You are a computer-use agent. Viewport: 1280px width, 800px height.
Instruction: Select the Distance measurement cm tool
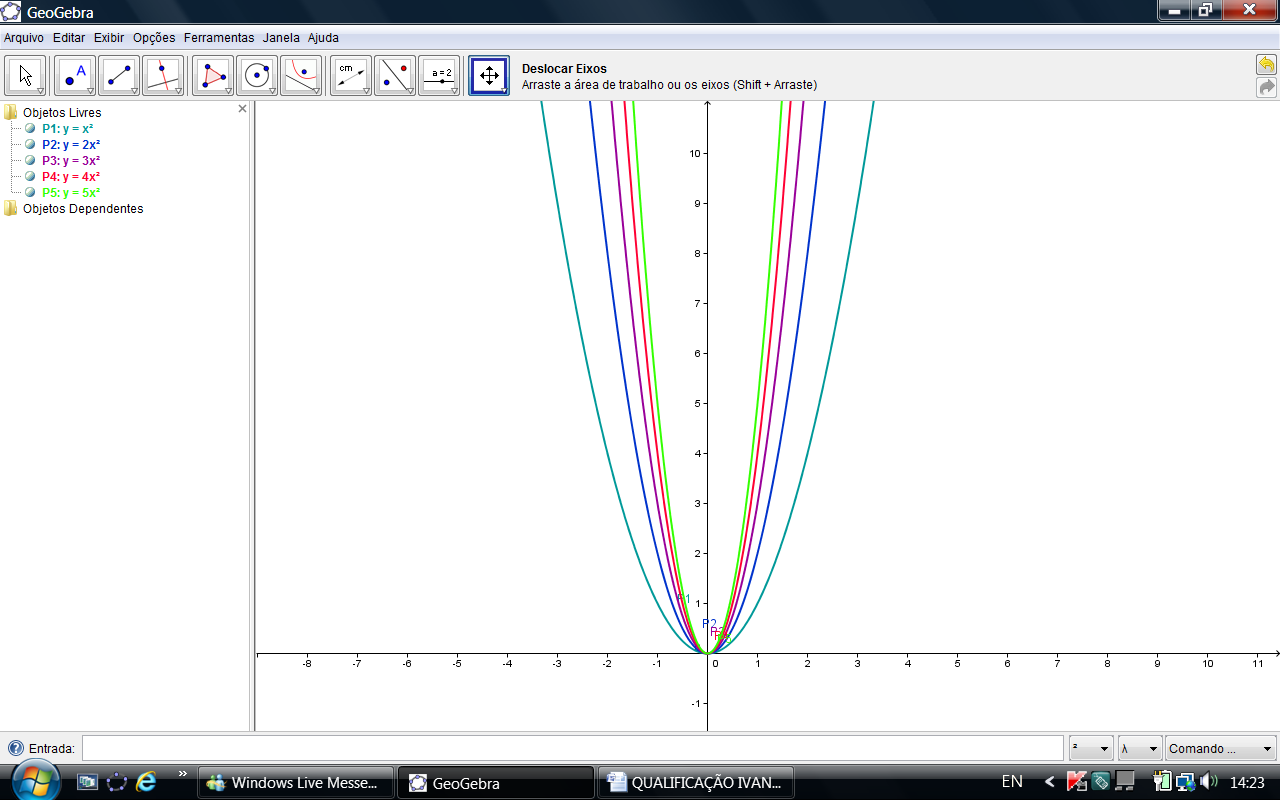(x=351, y=76)
